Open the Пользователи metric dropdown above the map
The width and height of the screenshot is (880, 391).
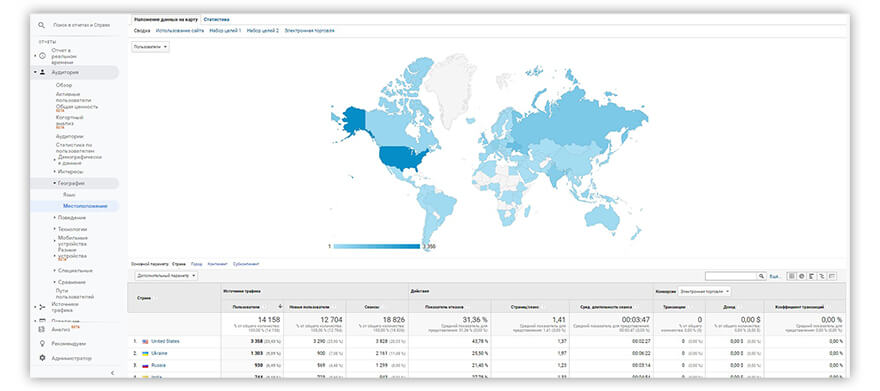(x=150, y=47)
